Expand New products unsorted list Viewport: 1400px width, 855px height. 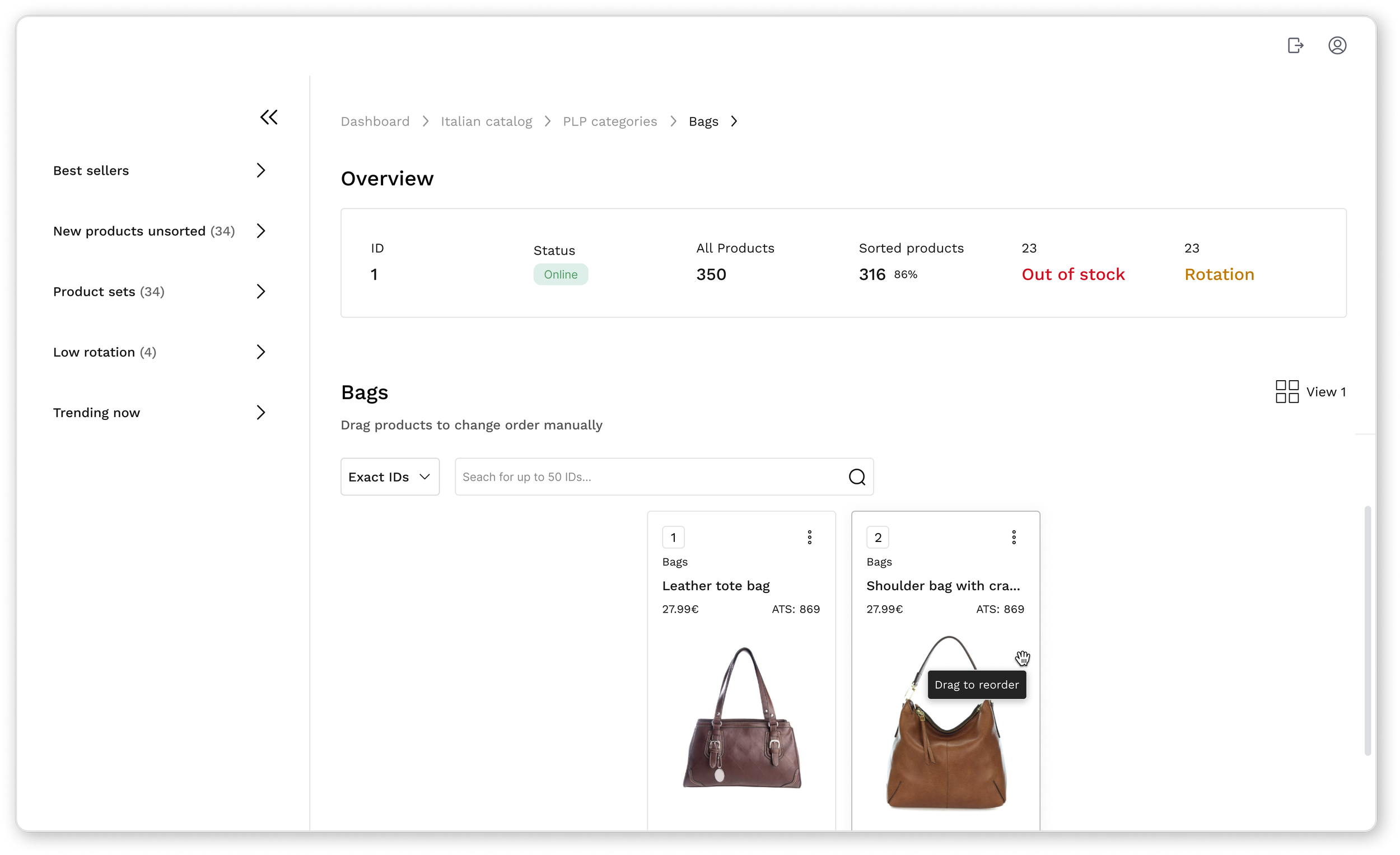click(x=261, y=231)
